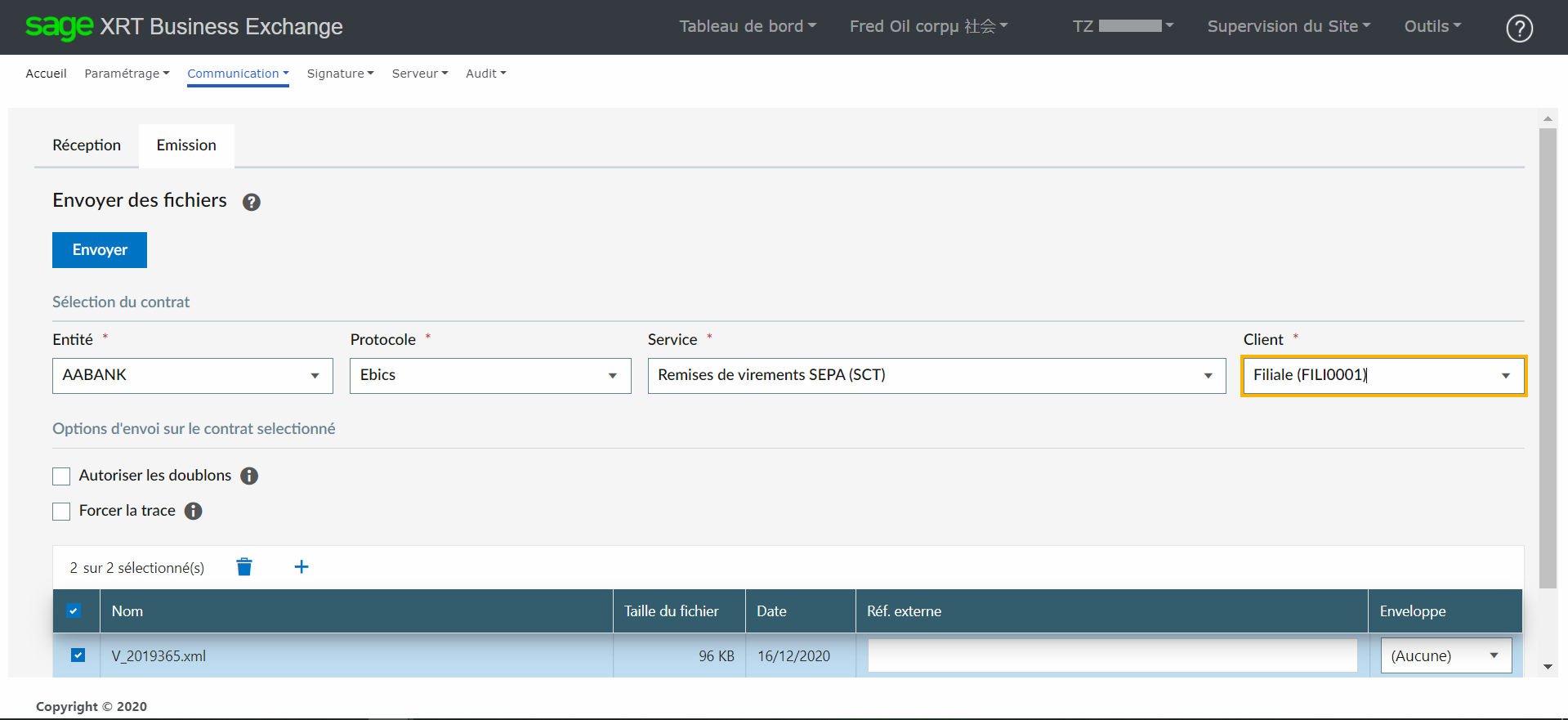This screenshot has height=720, width=1568.
Task: Go to the Accueil link
Action: [x=46, y=74]
